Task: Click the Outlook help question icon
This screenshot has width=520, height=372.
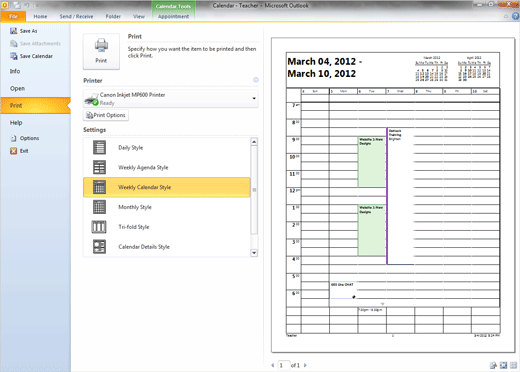Action: pyautogui.click(x=515, y=16)
